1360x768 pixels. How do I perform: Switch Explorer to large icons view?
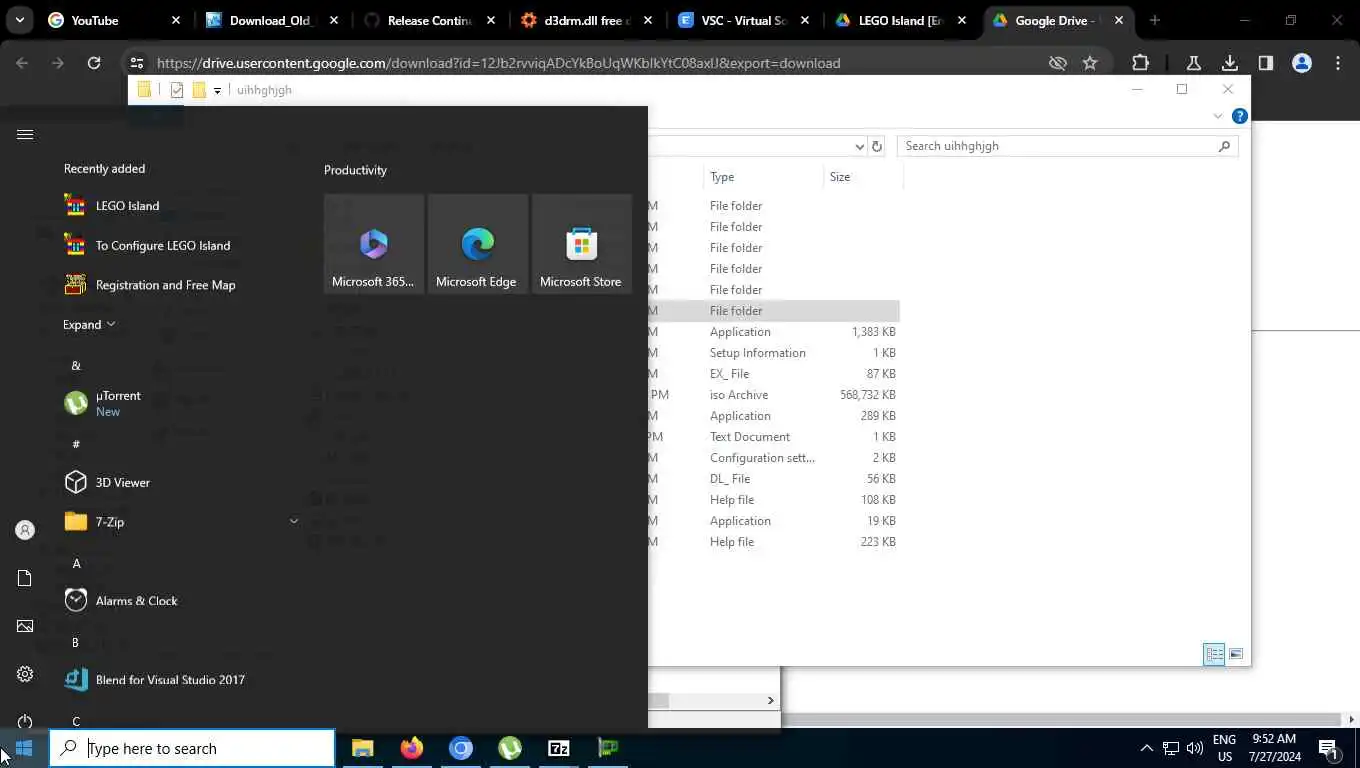(x=1236, y=654)
